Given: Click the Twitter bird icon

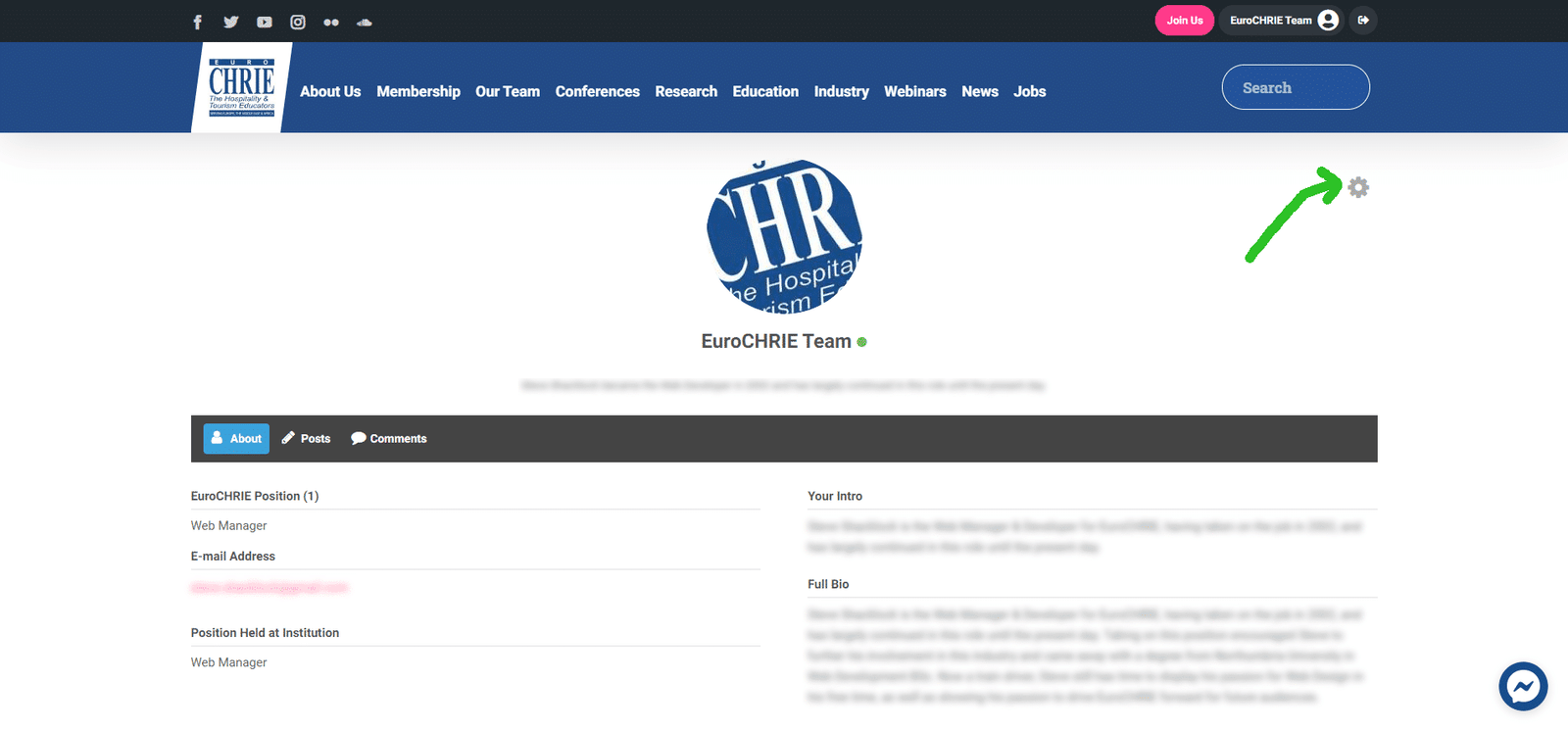Looking at the screenshot, I should tap(230, 22).
